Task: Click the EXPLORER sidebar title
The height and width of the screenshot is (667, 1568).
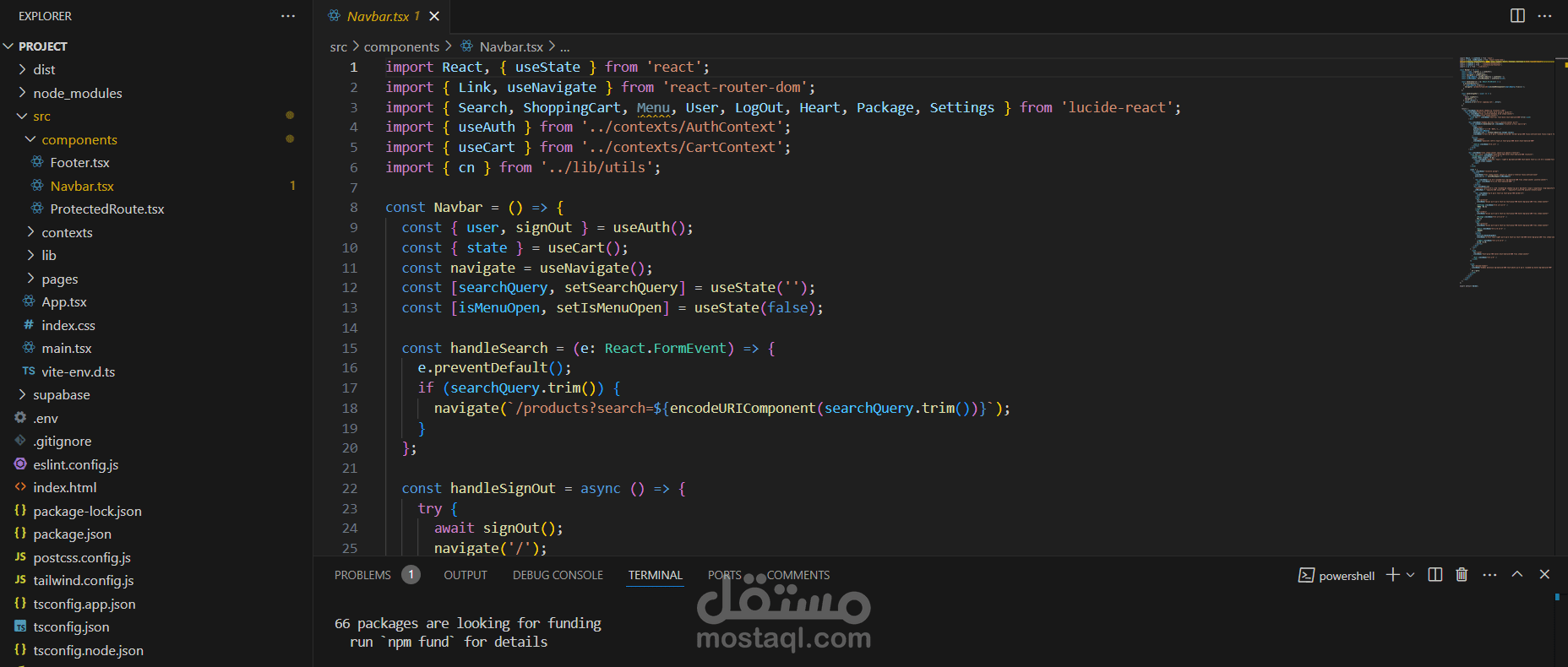Action: 45,16
